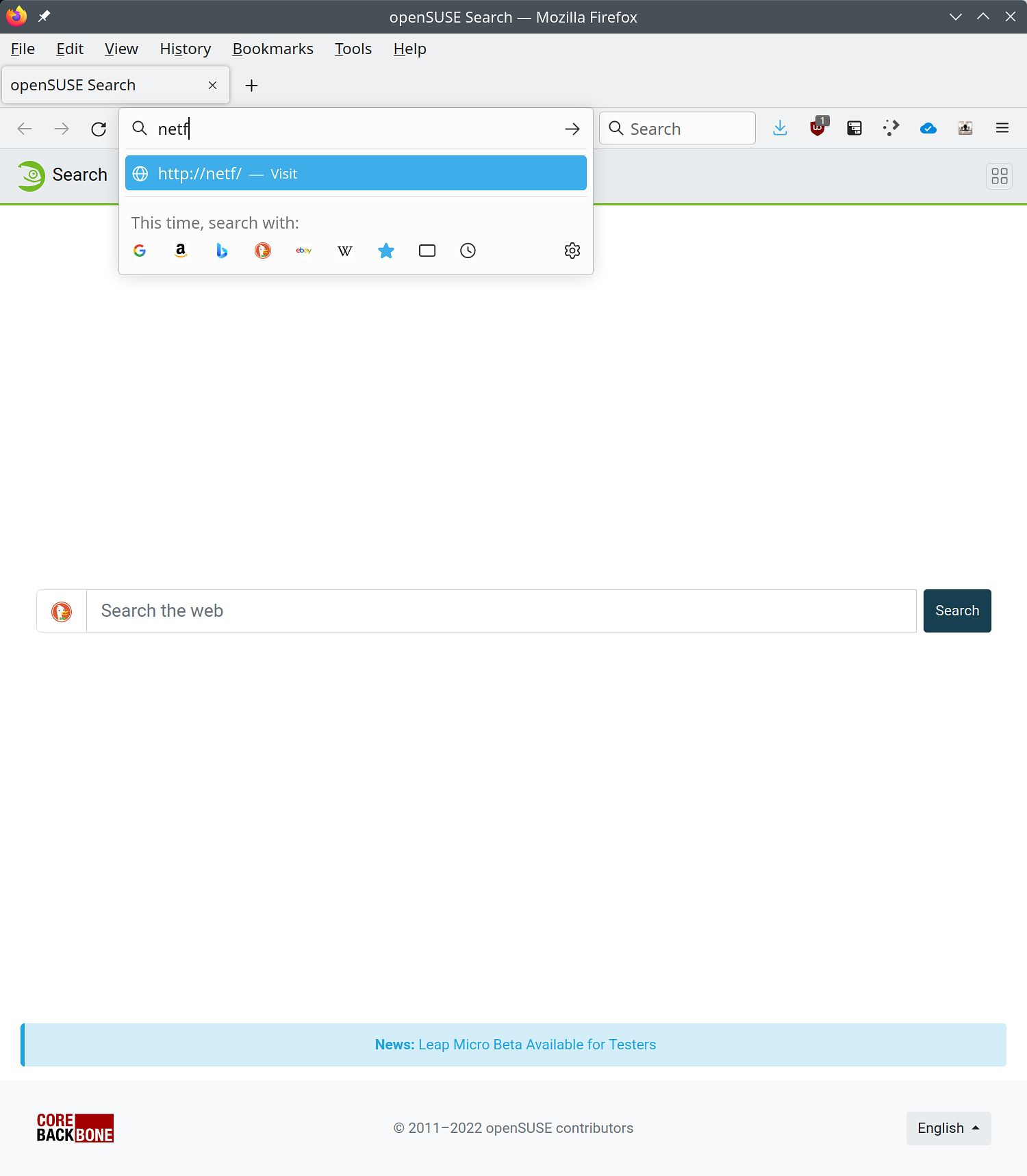Focus the address bar with netf
The width and height of the screenshot is (1027, 1176).
pos(356,129)
